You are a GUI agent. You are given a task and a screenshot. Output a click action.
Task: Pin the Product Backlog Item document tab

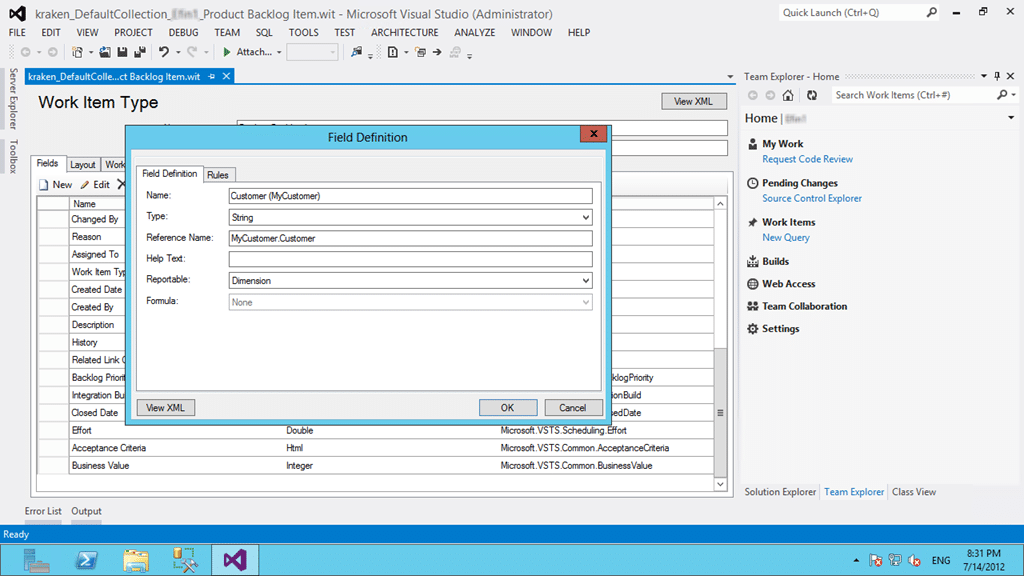click(212, 76)
